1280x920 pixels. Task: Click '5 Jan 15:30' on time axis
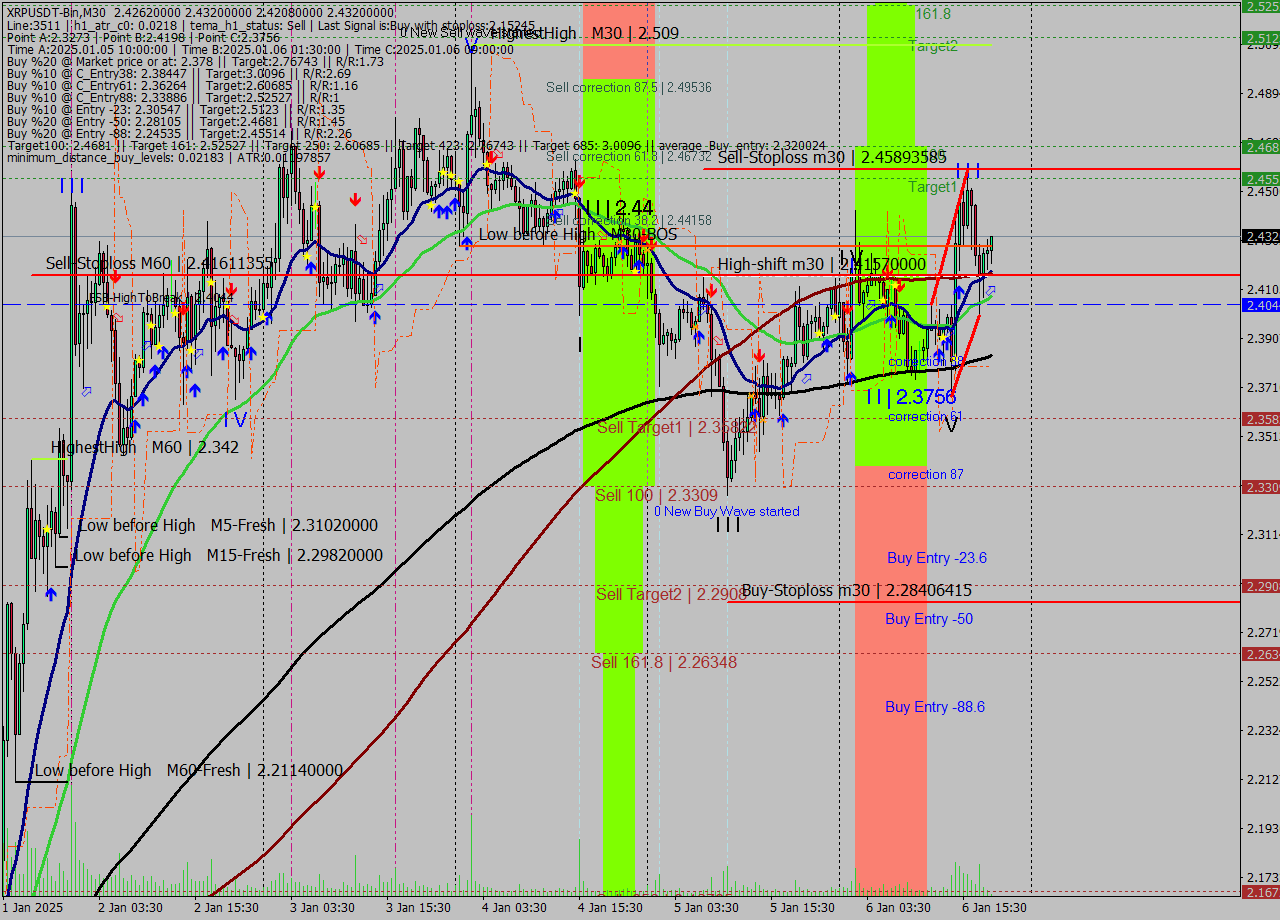802,908
